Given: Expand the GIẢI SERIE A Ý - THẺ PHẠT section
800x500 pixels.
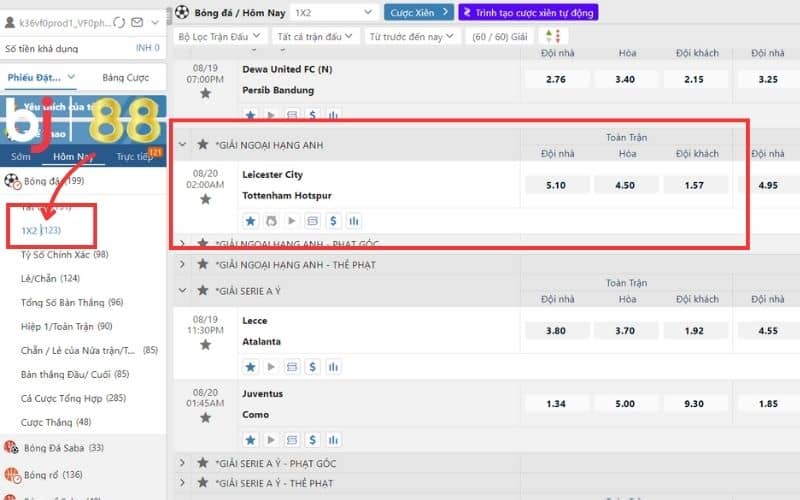Looking at the screenshot, I should (182, 482).
